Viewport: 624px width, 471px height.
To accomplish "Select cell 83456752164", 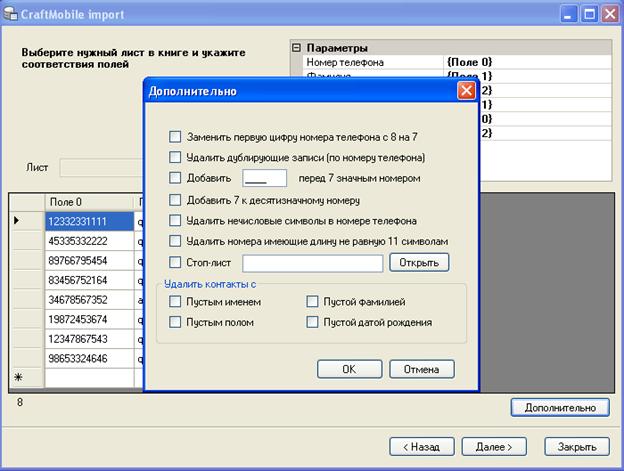I will [89, 280].
